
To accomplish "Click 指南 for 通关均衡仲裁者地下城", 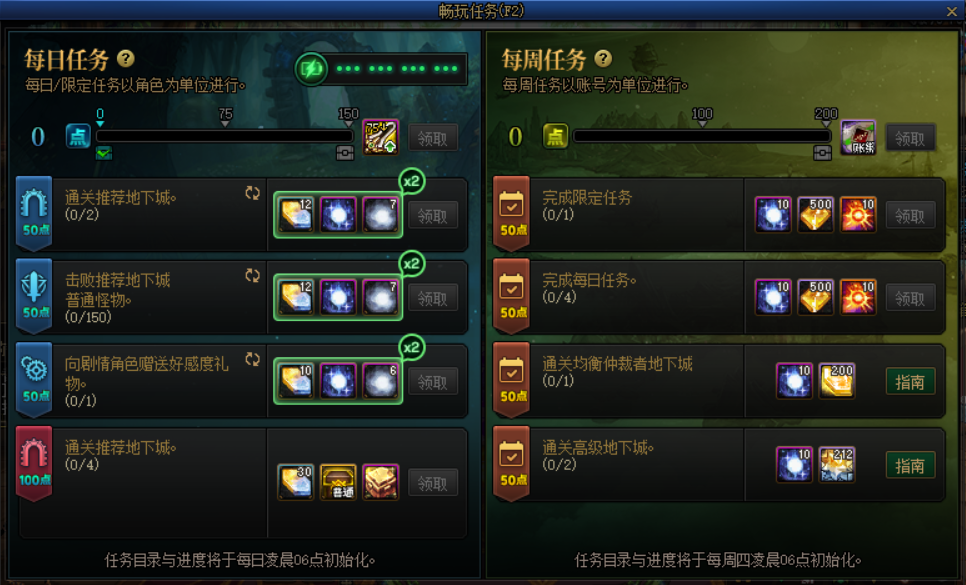I will [910, 382].
